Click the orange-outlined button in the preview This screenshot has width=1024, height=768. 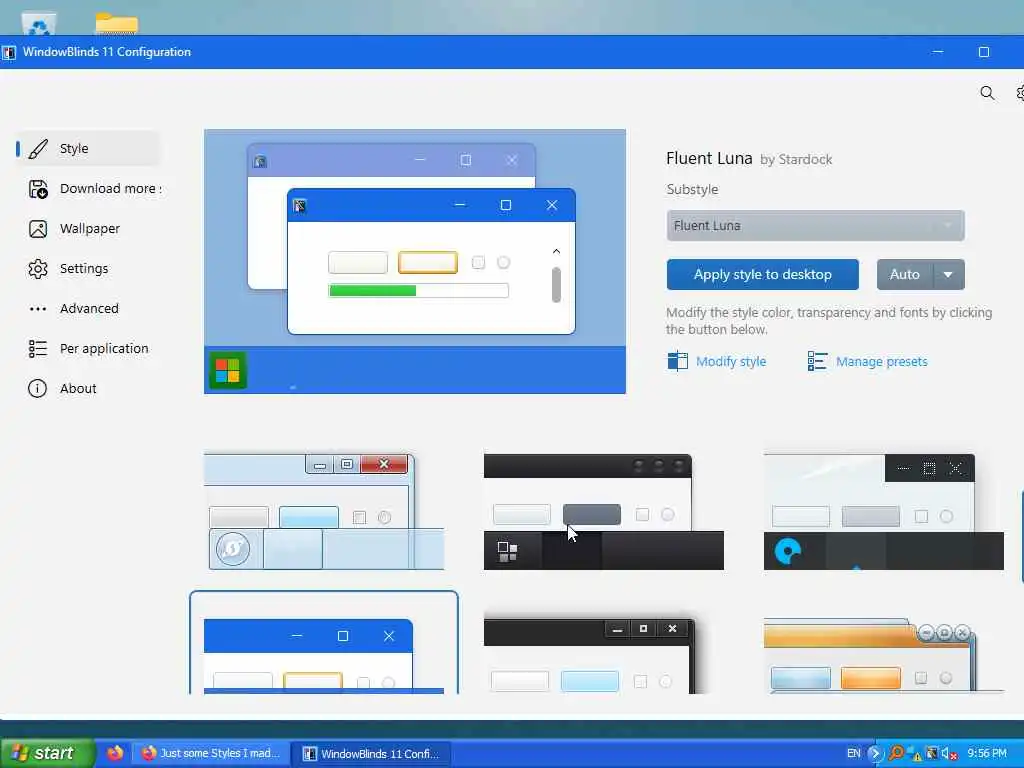[428, 263]
